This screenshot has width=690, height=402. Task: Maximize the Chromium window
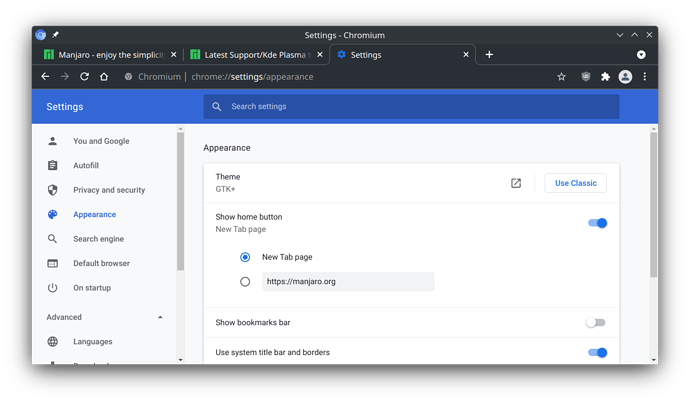click(x=635, y=35)
